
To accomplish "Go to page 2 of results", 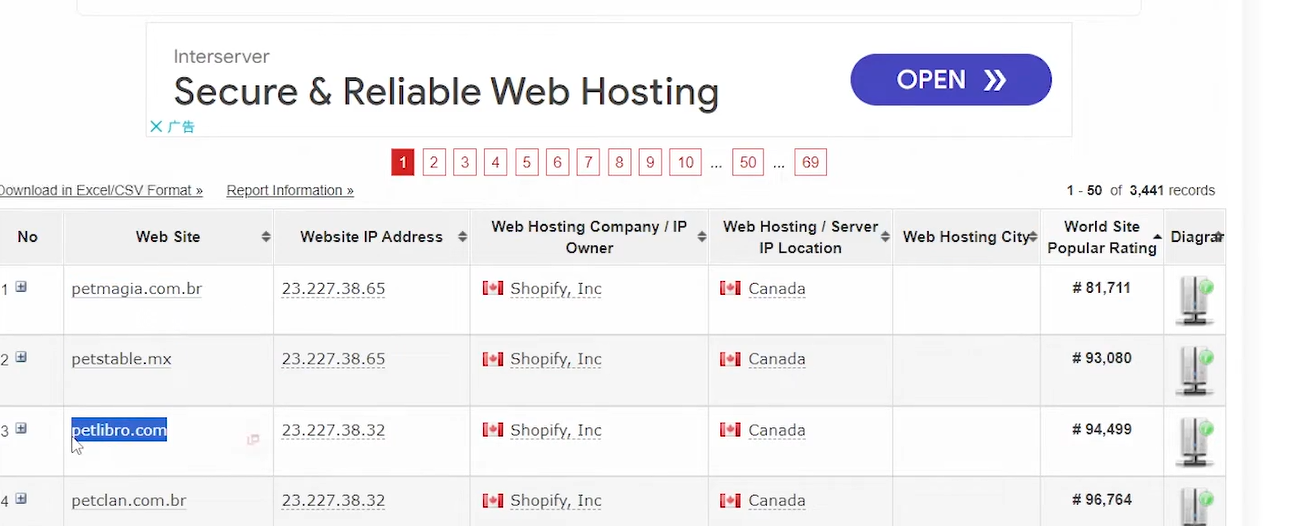I will tap(434, 162).
